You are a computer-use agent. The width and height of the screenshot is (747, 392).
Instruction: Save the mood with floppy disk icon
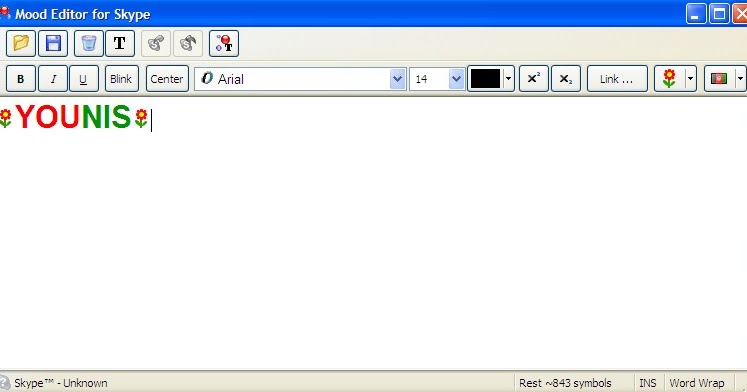coord(53,43)
